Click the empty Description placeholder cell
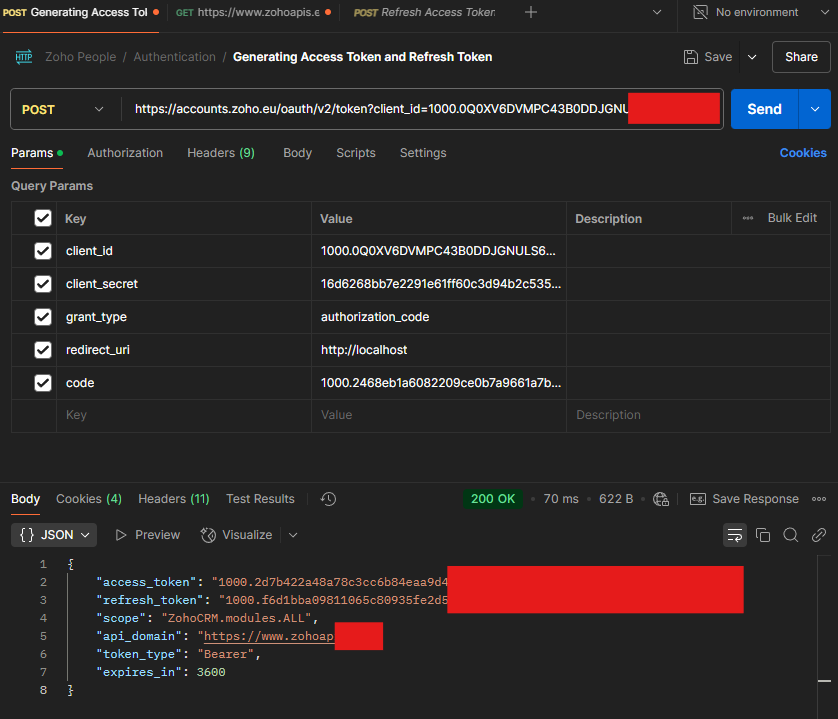Screen dimensions: 838x719 click(698, 415)
